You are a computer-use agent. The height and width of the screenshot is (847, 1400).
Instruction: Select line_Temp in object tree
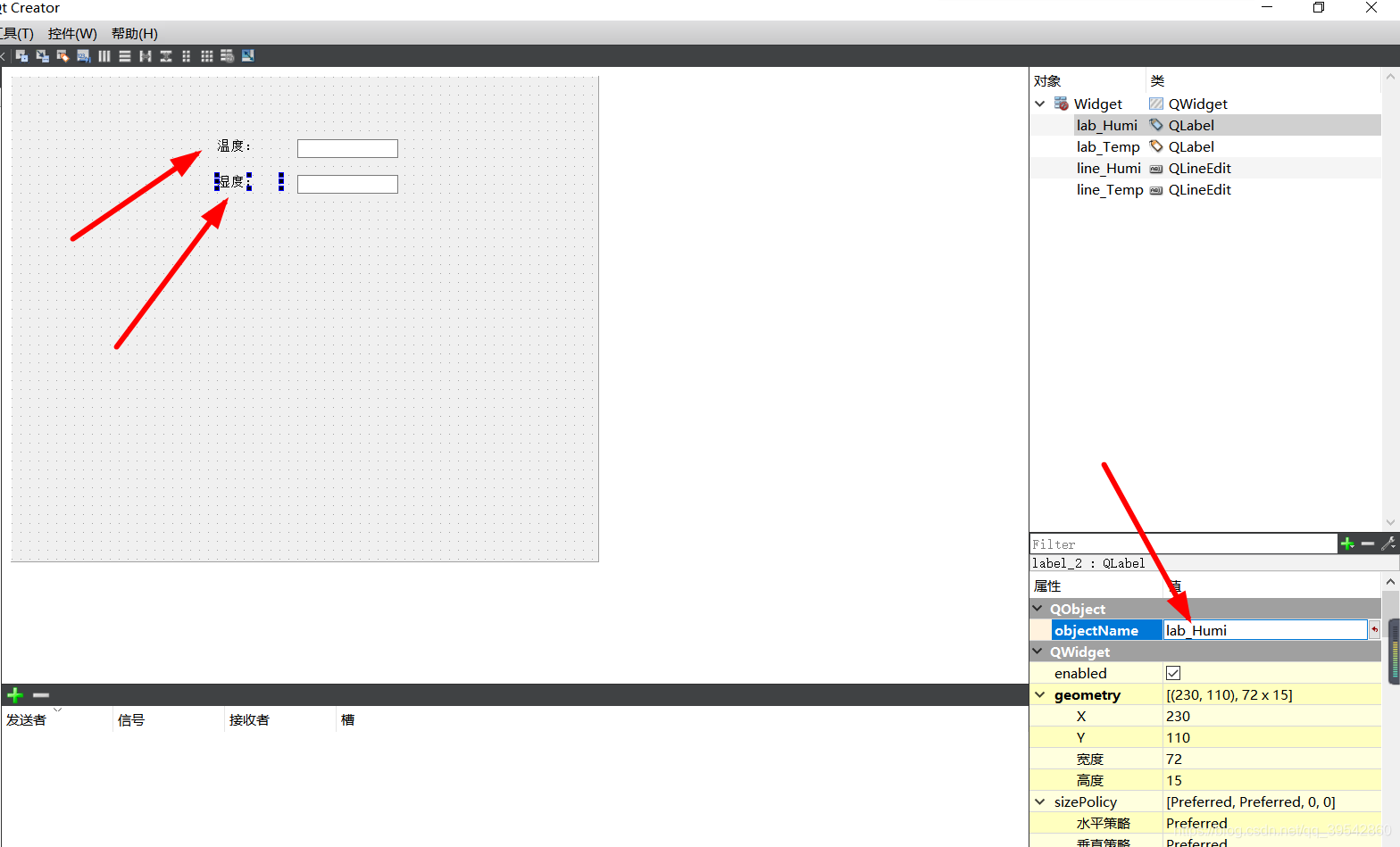click(1110, 189)
